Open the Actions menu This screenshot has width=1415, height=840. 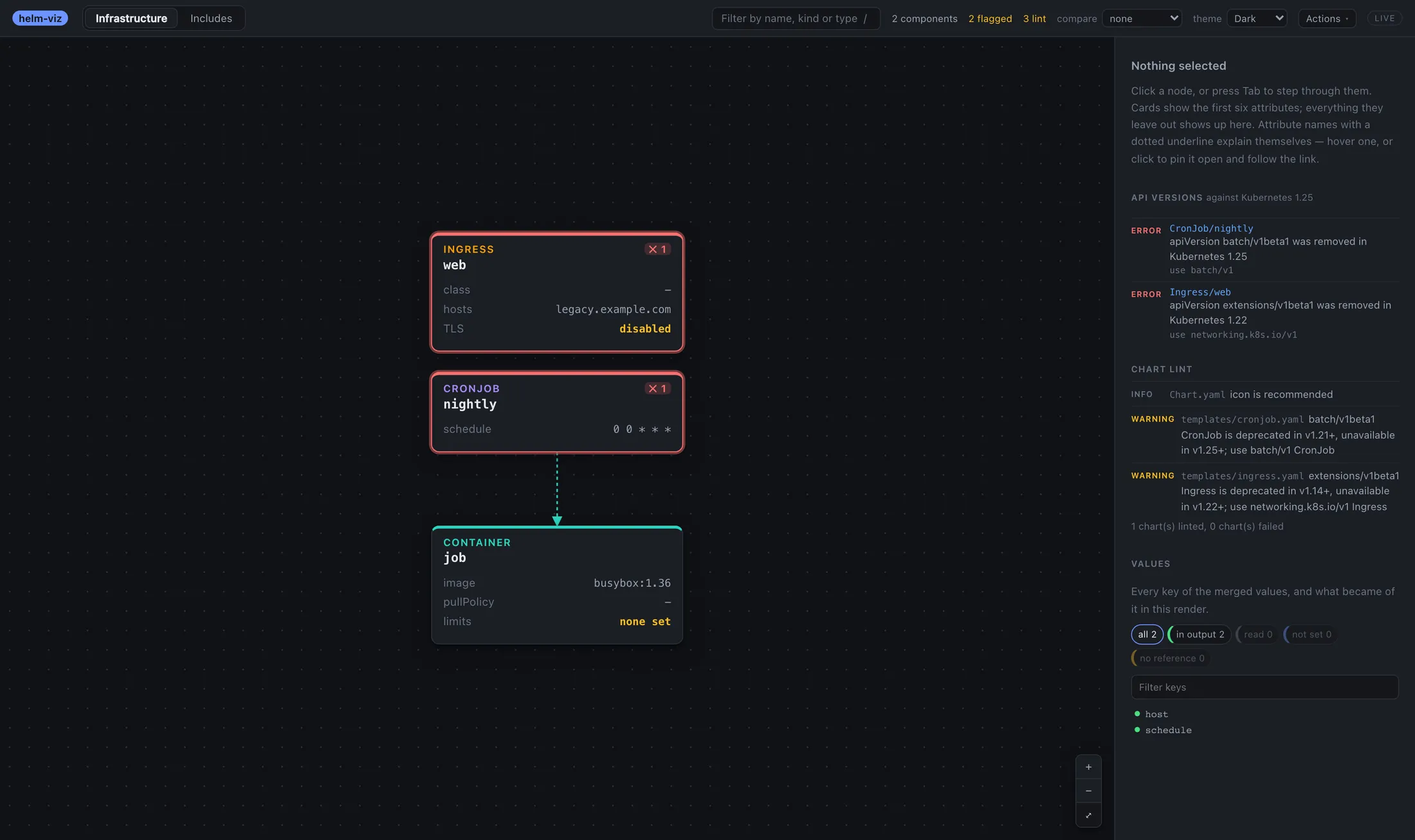[1327, 18]
